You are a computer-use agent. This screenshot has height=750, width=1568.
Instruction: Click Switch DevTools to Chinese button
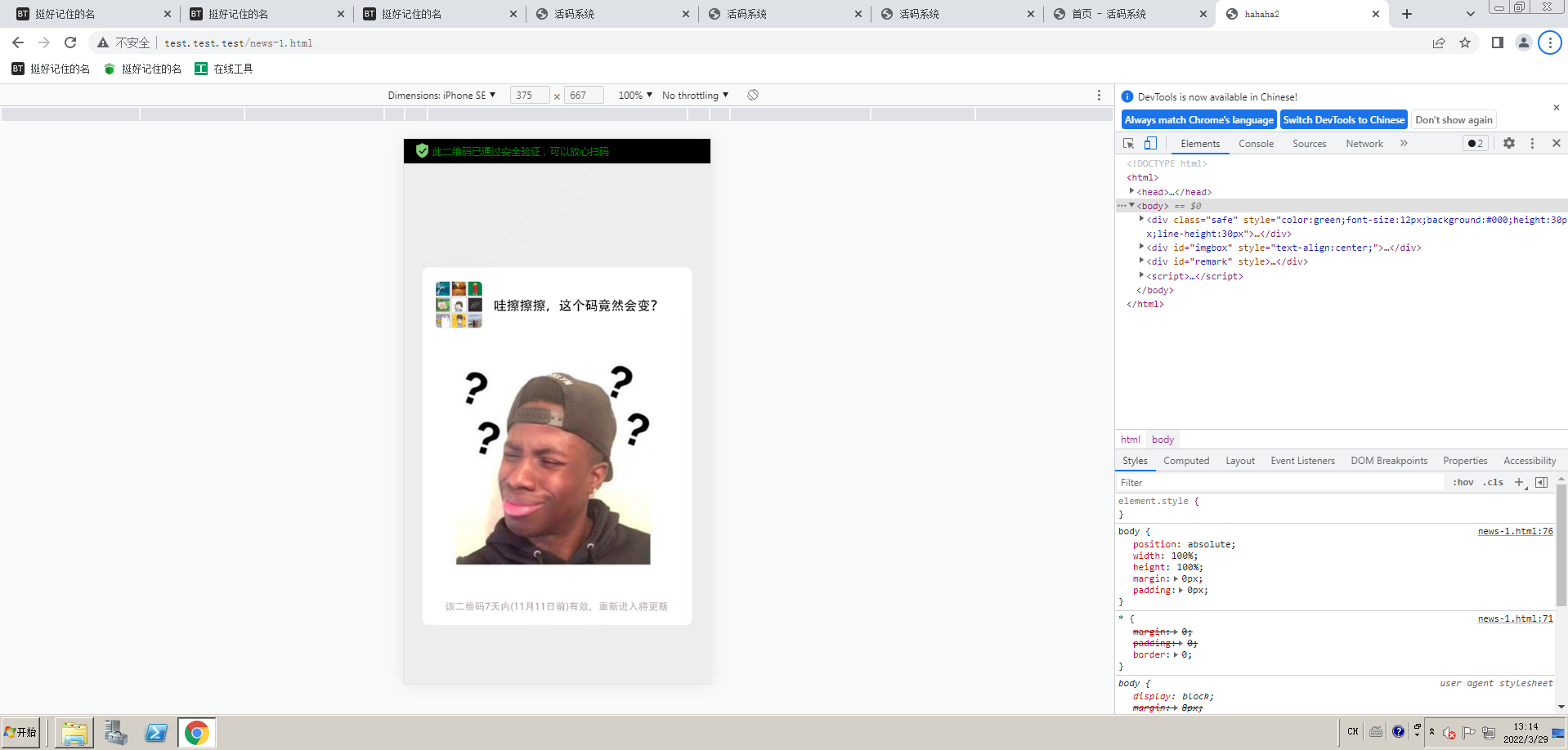(1344, 119)
